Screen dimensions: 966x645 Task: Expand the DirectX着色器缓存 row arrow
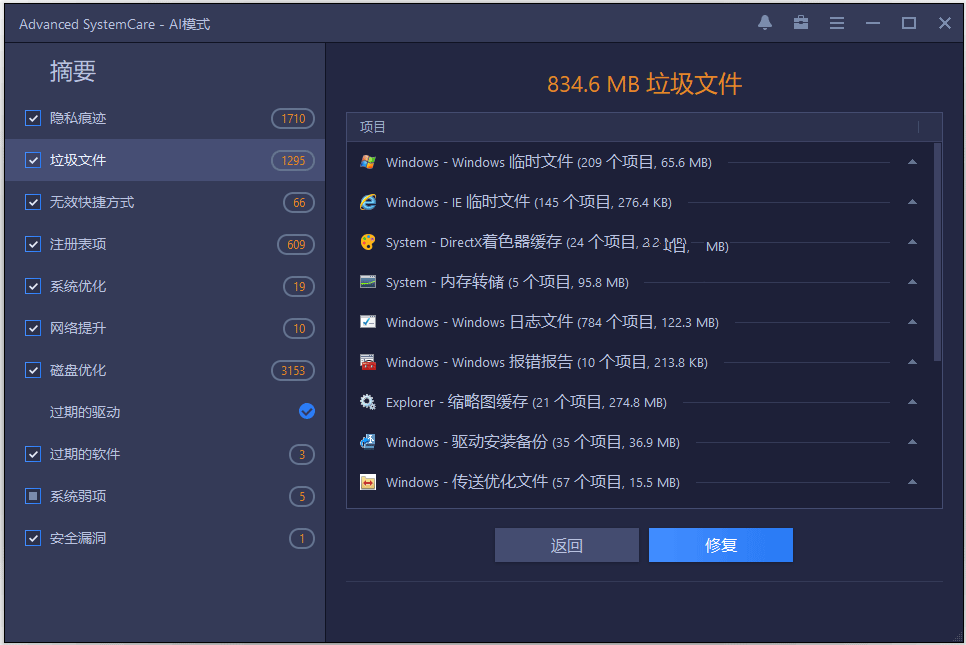pos(912,242)
